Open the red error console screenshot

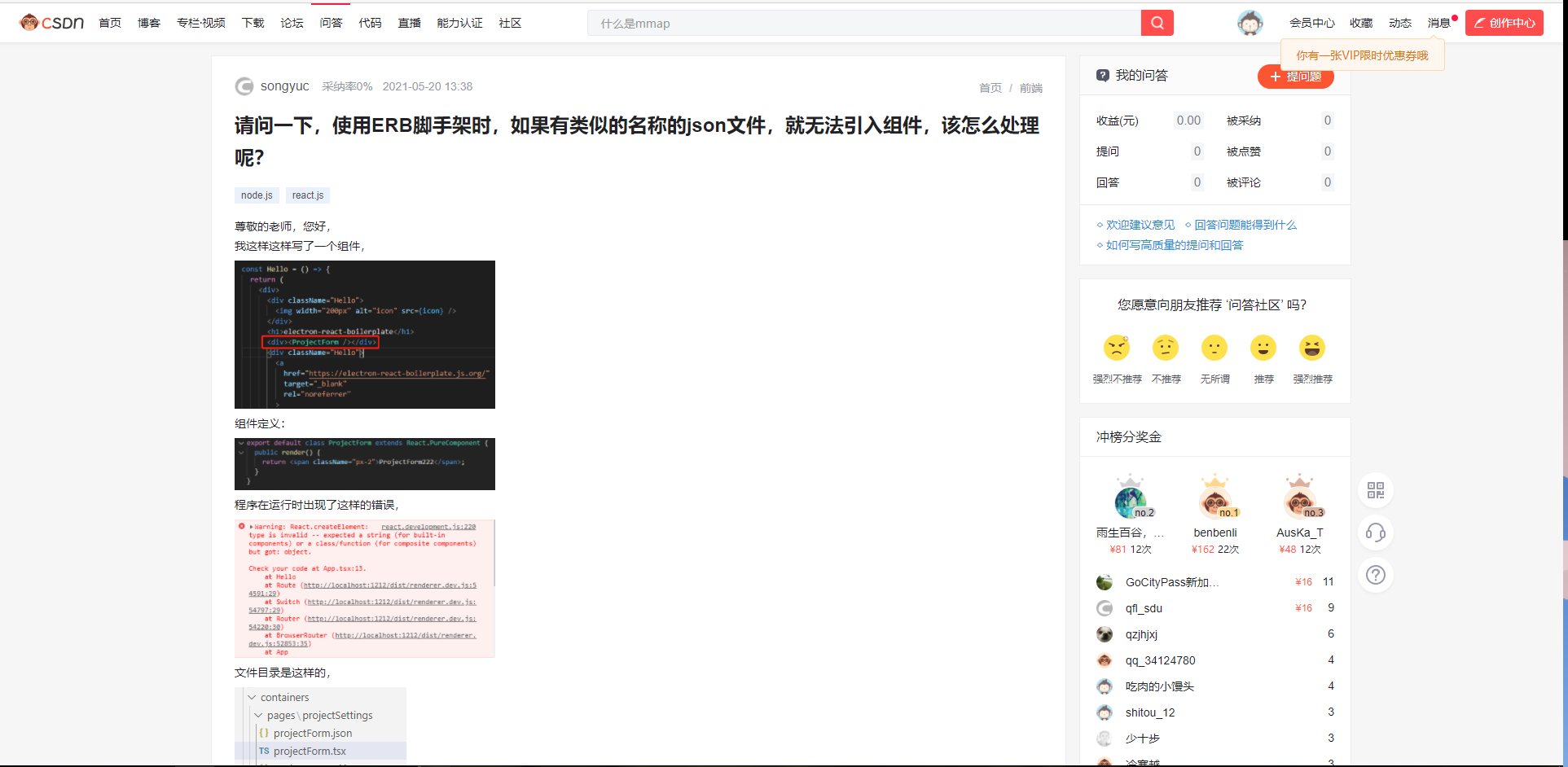(x=365, y=589)
